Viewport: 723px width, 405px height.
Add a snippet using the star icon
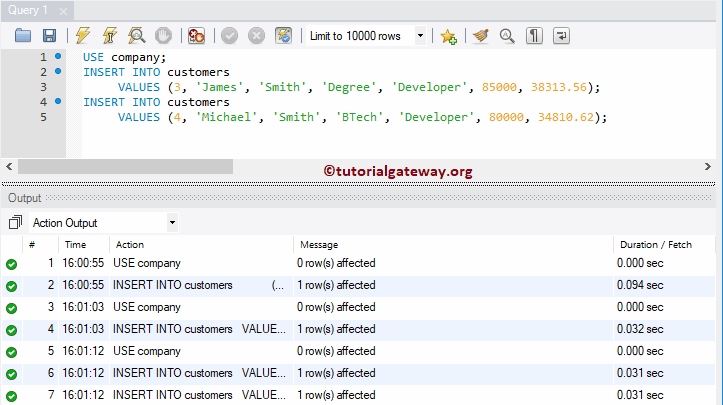pos(448,36)
